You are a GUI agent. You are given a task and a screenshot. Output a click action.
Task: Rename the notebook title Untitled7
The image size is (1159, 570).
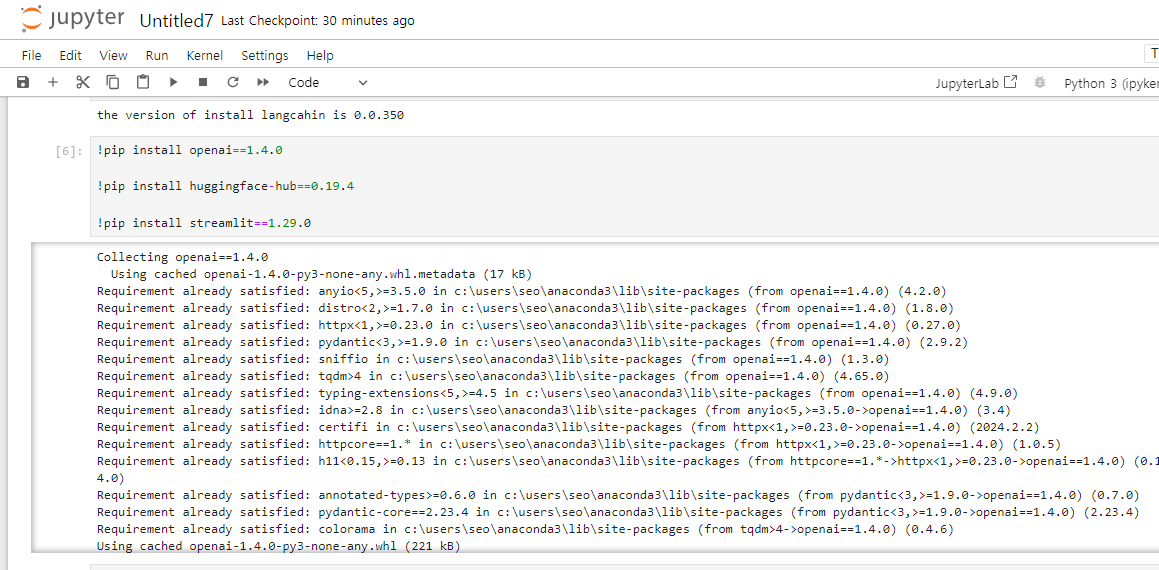[x=176, y=21]
